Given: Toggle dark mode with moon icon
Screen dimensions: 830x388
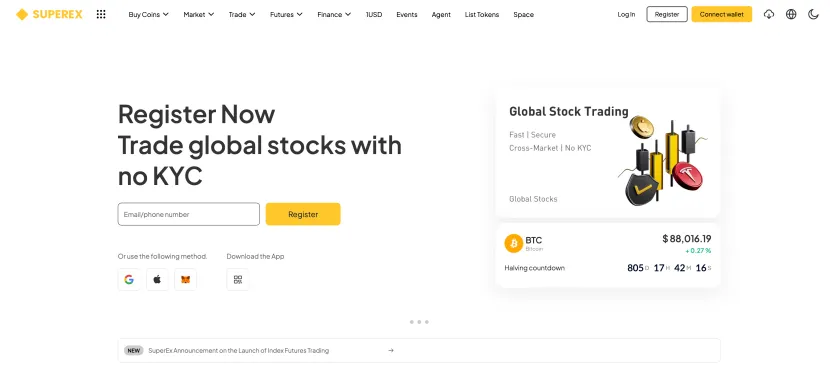Looking at the screenshot, I should pyautogui.click(x=813, y=14).
